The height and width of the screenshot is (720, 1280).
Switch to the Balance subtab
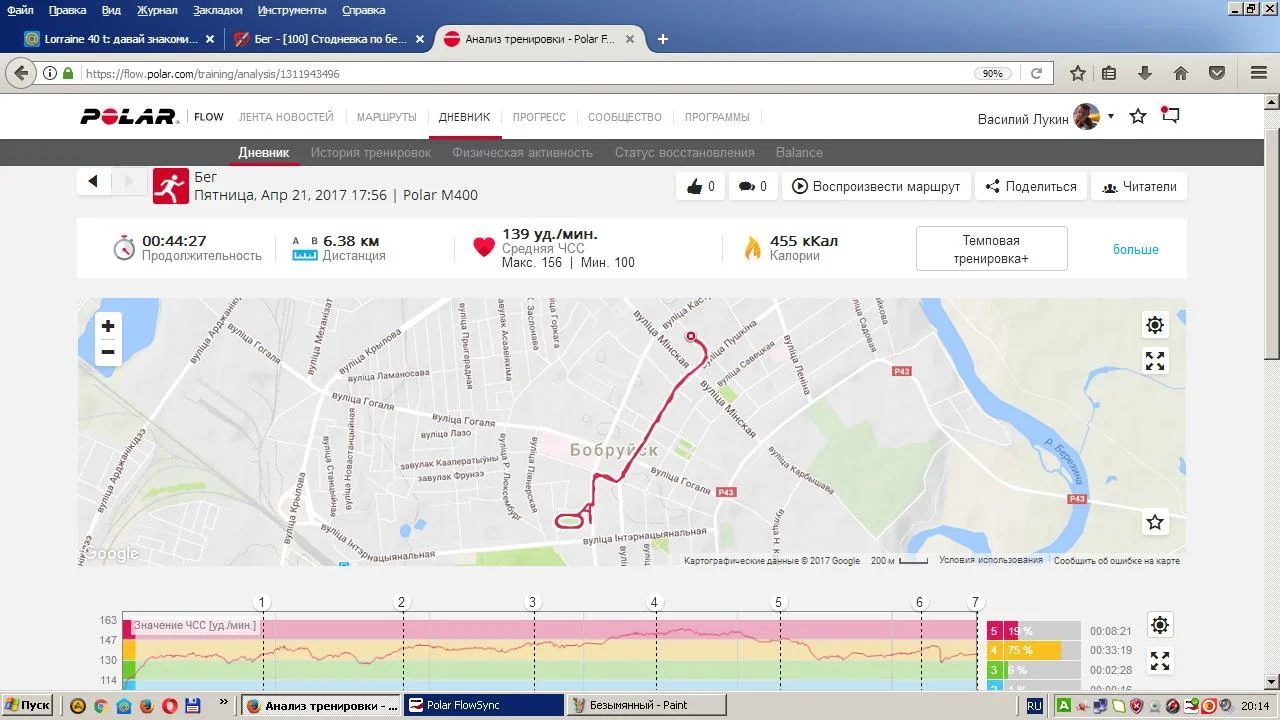point(799,153)
